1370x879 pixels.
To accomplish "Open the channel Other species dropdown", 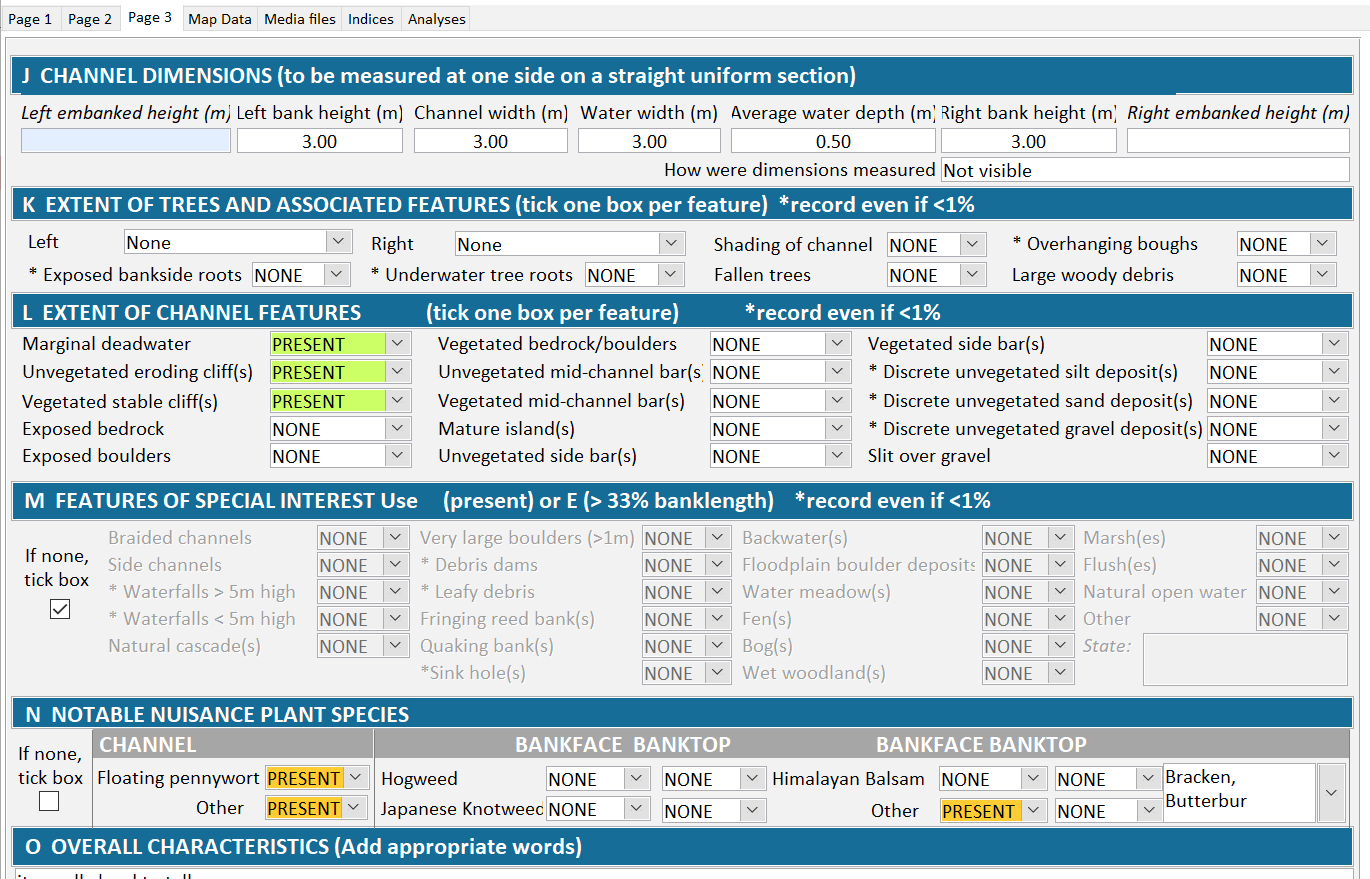I will pos(317,808).
